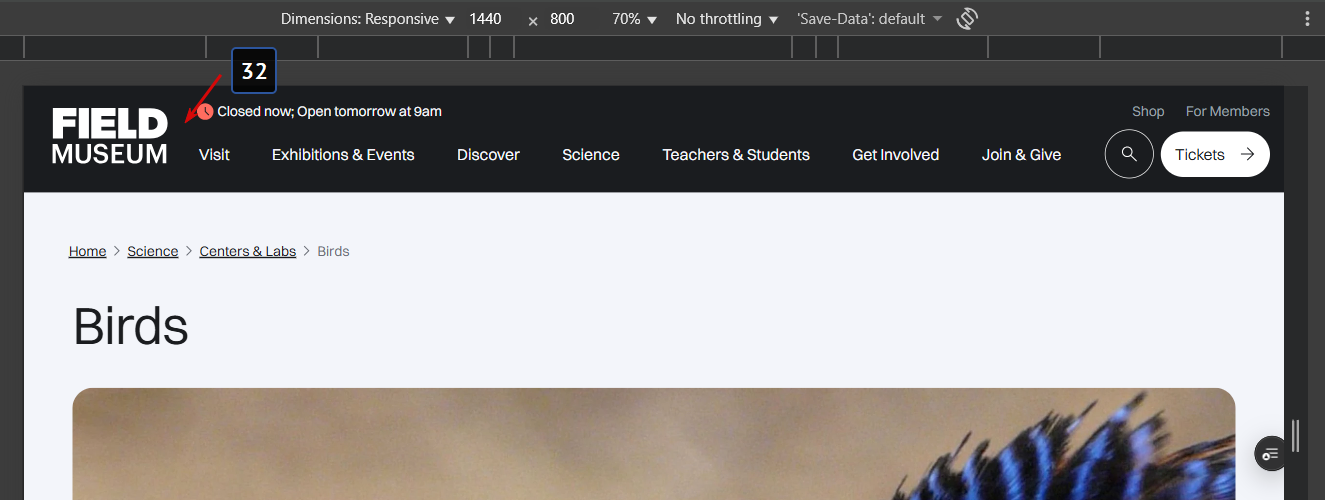Click the red clock hours icon
The image size is (1325, 500).
click(205, 111)
